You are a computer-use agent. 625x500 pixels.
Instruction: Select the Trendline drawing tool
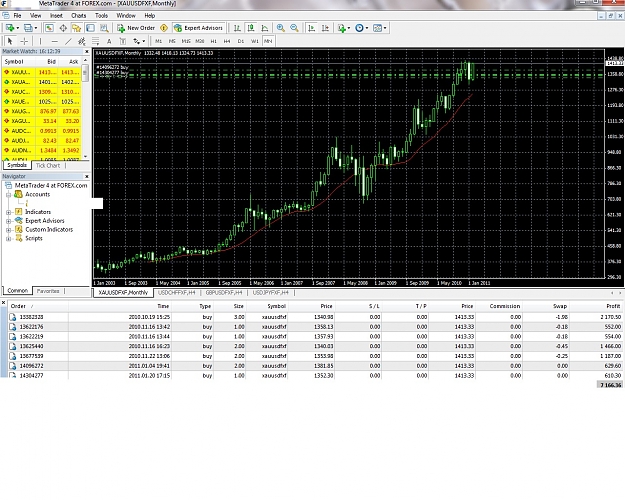point(68,41)
